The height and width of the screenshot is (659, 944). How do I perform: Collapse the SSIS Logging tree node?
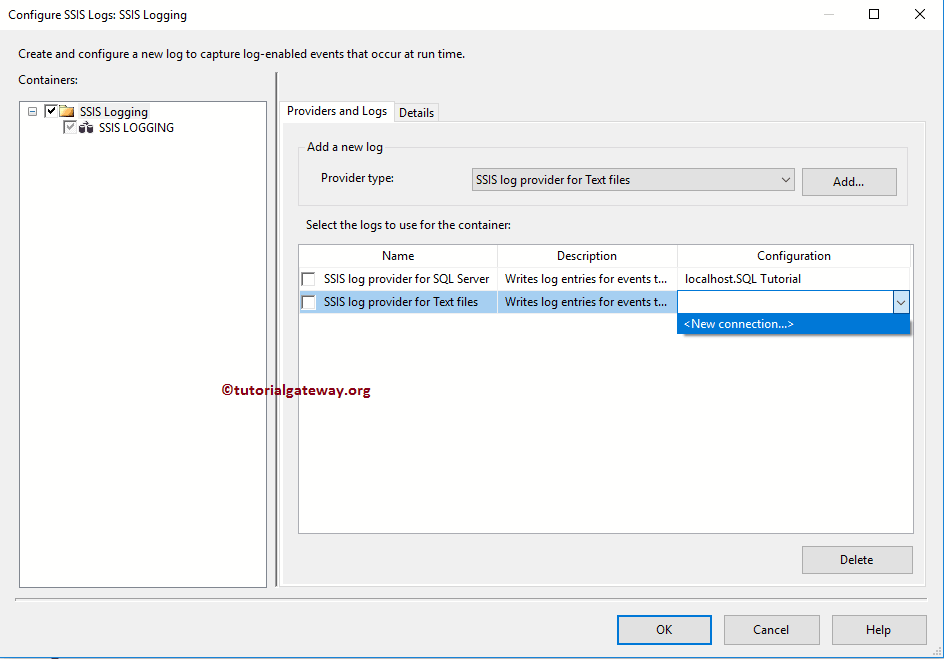click(x=33, y=111)
